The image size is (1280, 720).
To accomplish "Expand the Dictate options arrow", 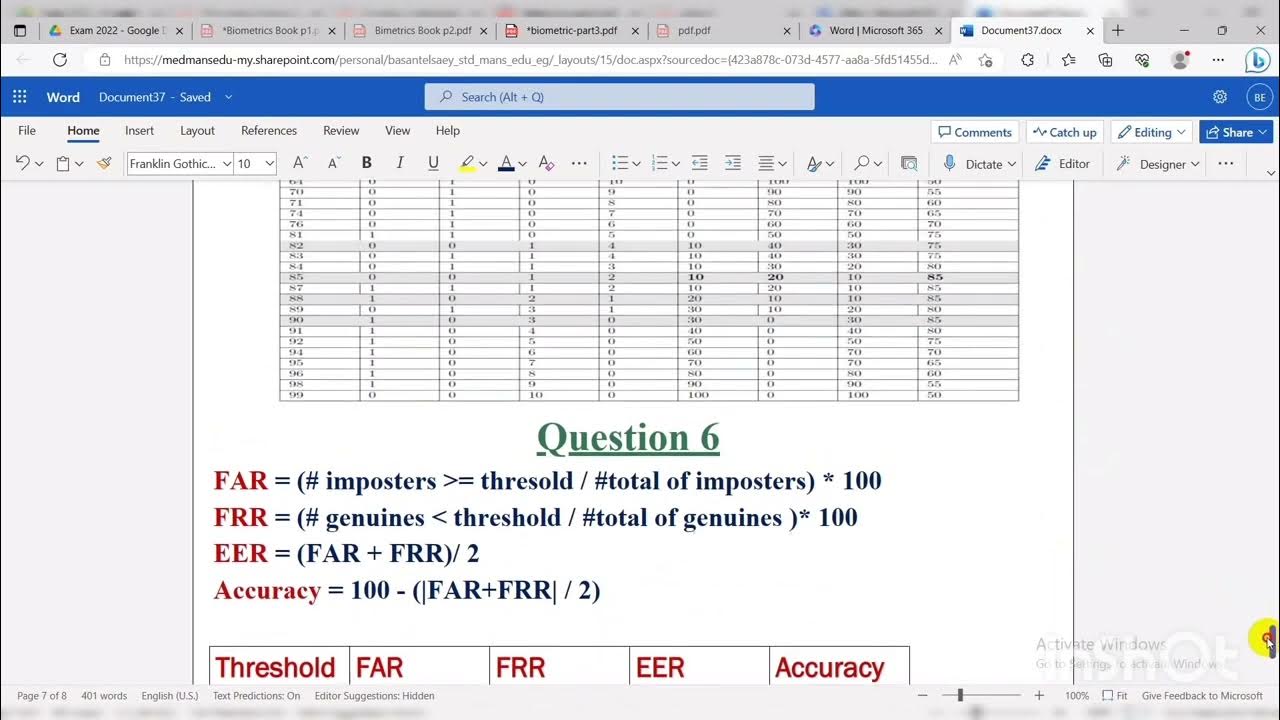I will click(1012, 164).
